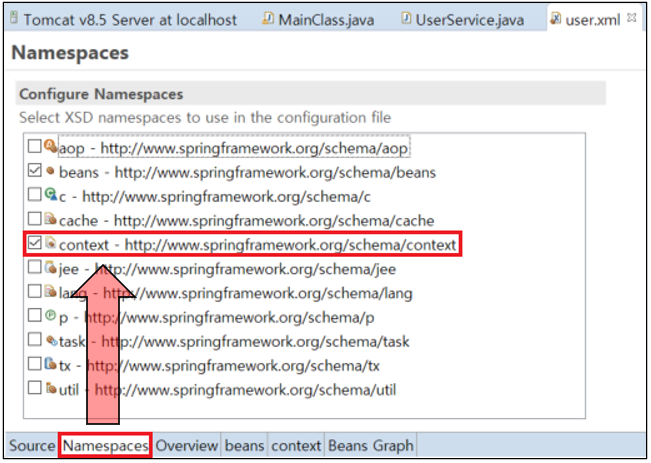The width and height of the screenshot is (651, 463).
Task: Check the cache namespace checkbox
Action: point(34,218)
